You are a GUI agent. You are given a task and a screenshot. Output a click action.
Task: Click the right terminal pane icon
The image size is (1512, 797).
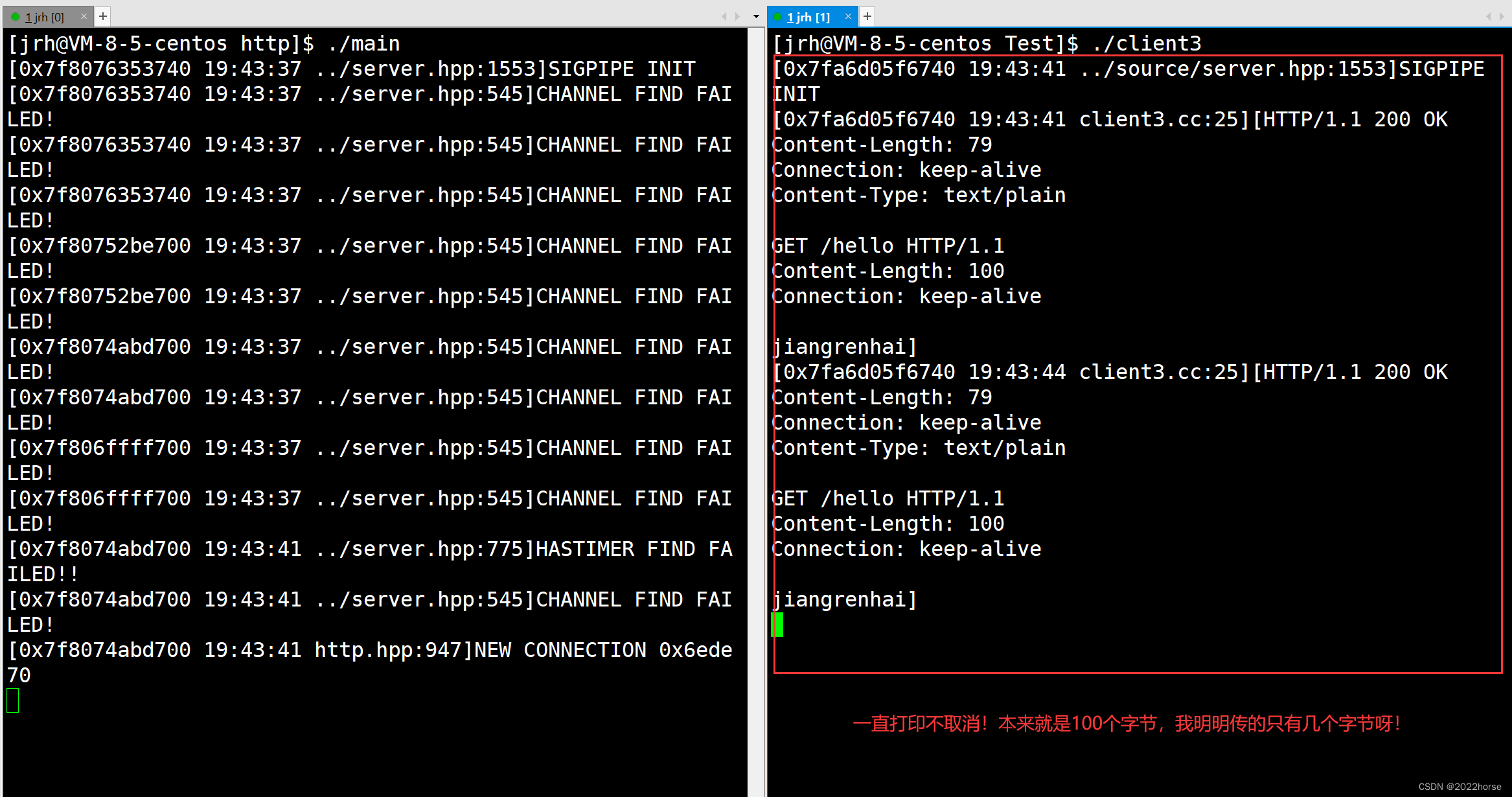[783, 15]
